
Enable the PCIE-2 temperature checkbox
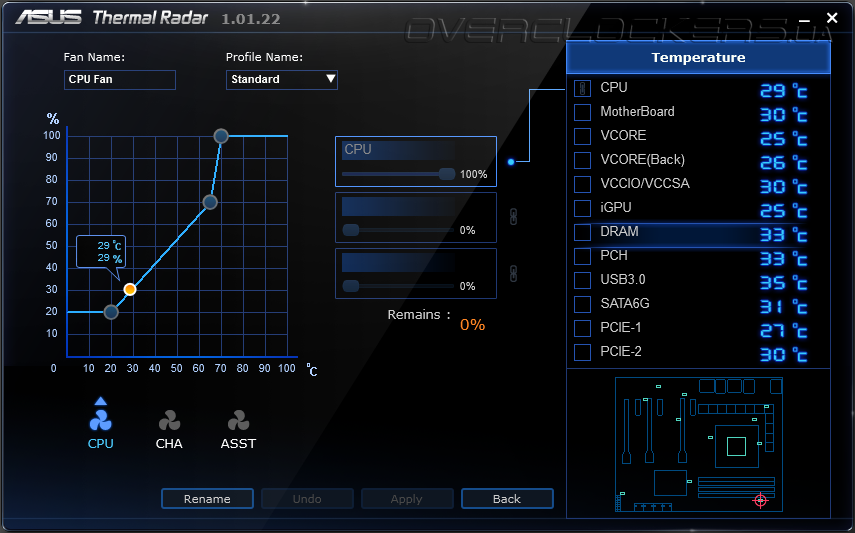pyautogui.click(x=582, y=352)
